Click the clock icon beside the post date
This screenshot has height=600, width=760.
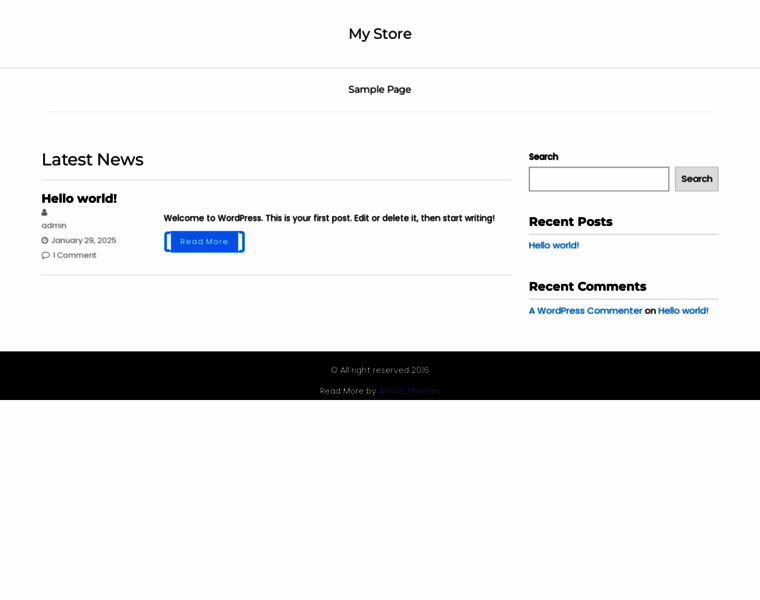[45, 240]
